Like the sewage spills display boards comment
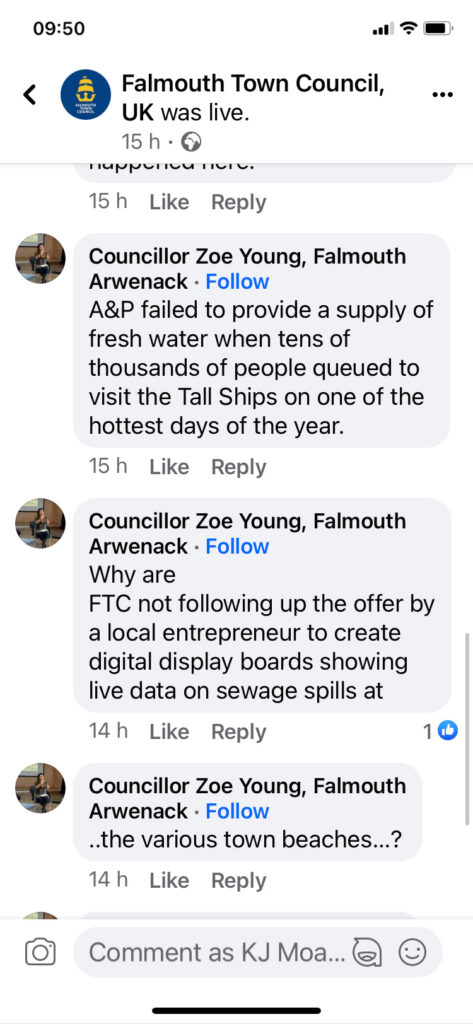This screenshot has width=473, height=1024. pos(169,731)
